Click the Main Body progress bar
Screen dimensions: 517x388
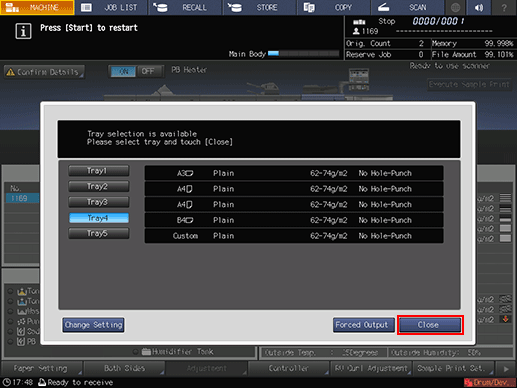coord(303,53)
